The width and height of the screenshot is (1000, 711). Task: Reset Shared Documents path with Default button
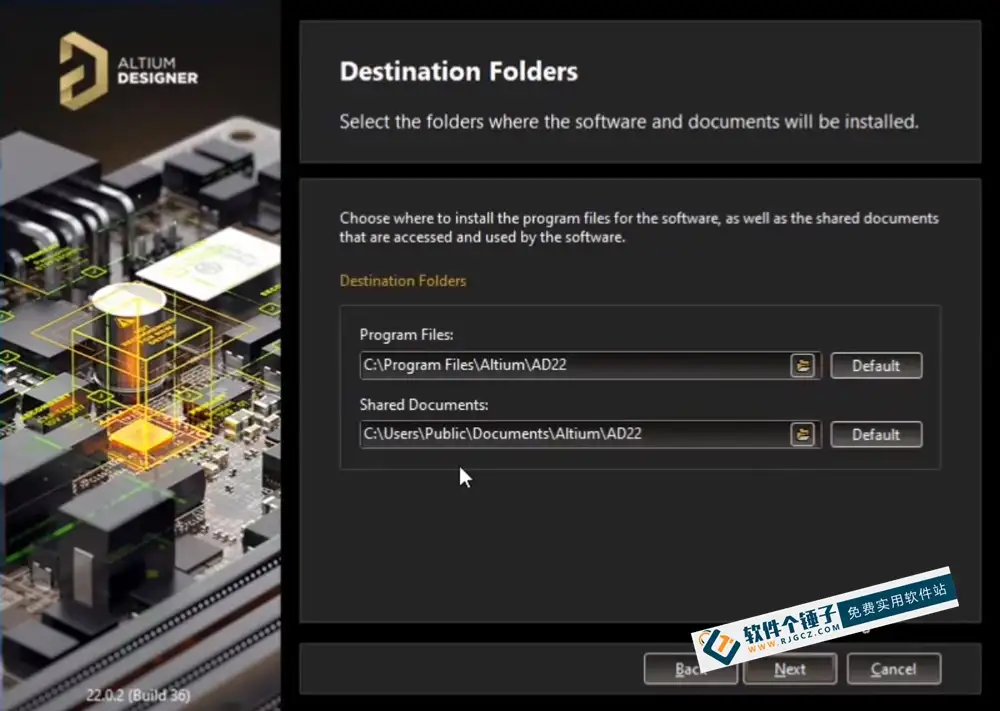(876, 434)
